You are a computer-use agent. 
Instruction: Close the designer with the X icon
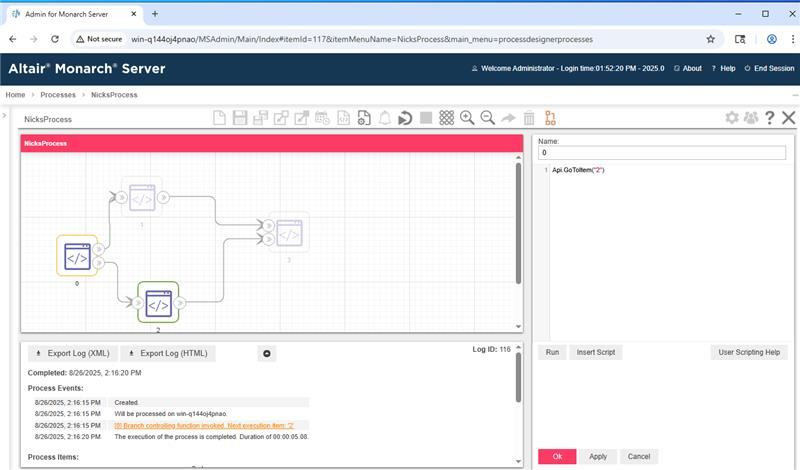(788, 118)
